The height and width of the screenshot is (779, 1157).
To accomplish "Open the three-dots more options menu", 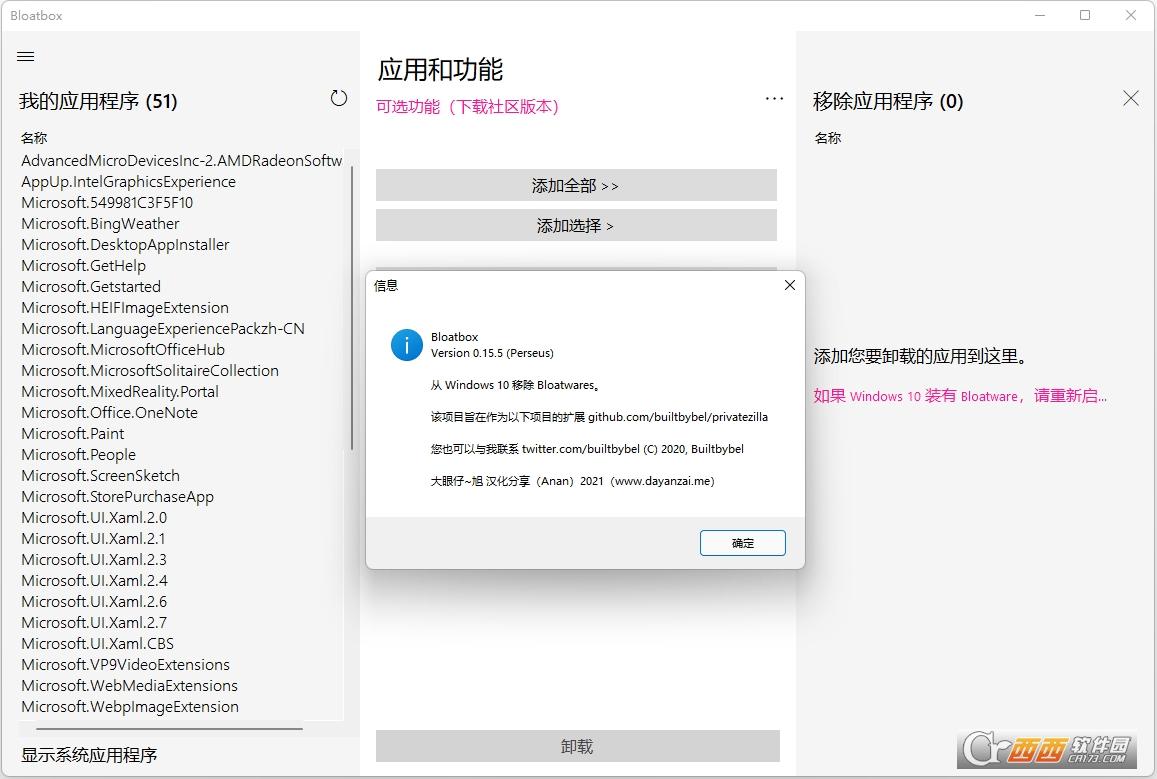I will [x=774, y=98].
